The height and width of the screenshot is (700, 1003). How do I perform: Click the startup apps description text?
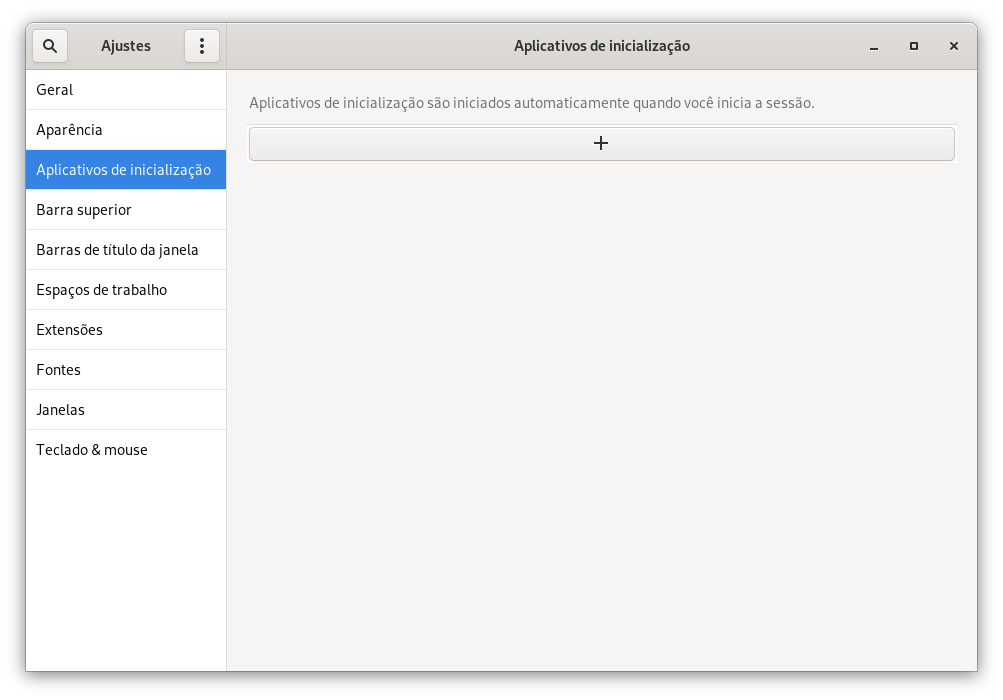[x=532, y=103]
